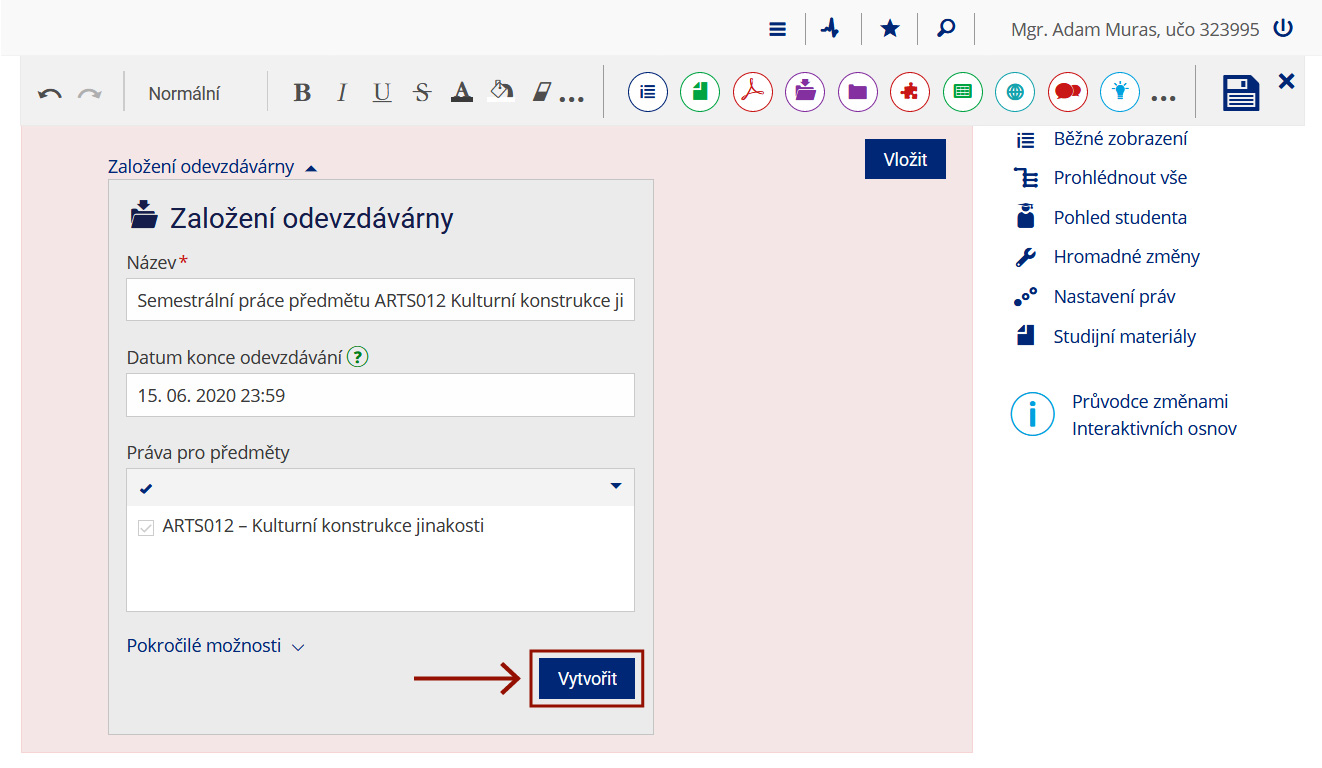Screen dimensions: 1322x768
Task: Open Pohled studenta view
Action: coord(1120,218)
